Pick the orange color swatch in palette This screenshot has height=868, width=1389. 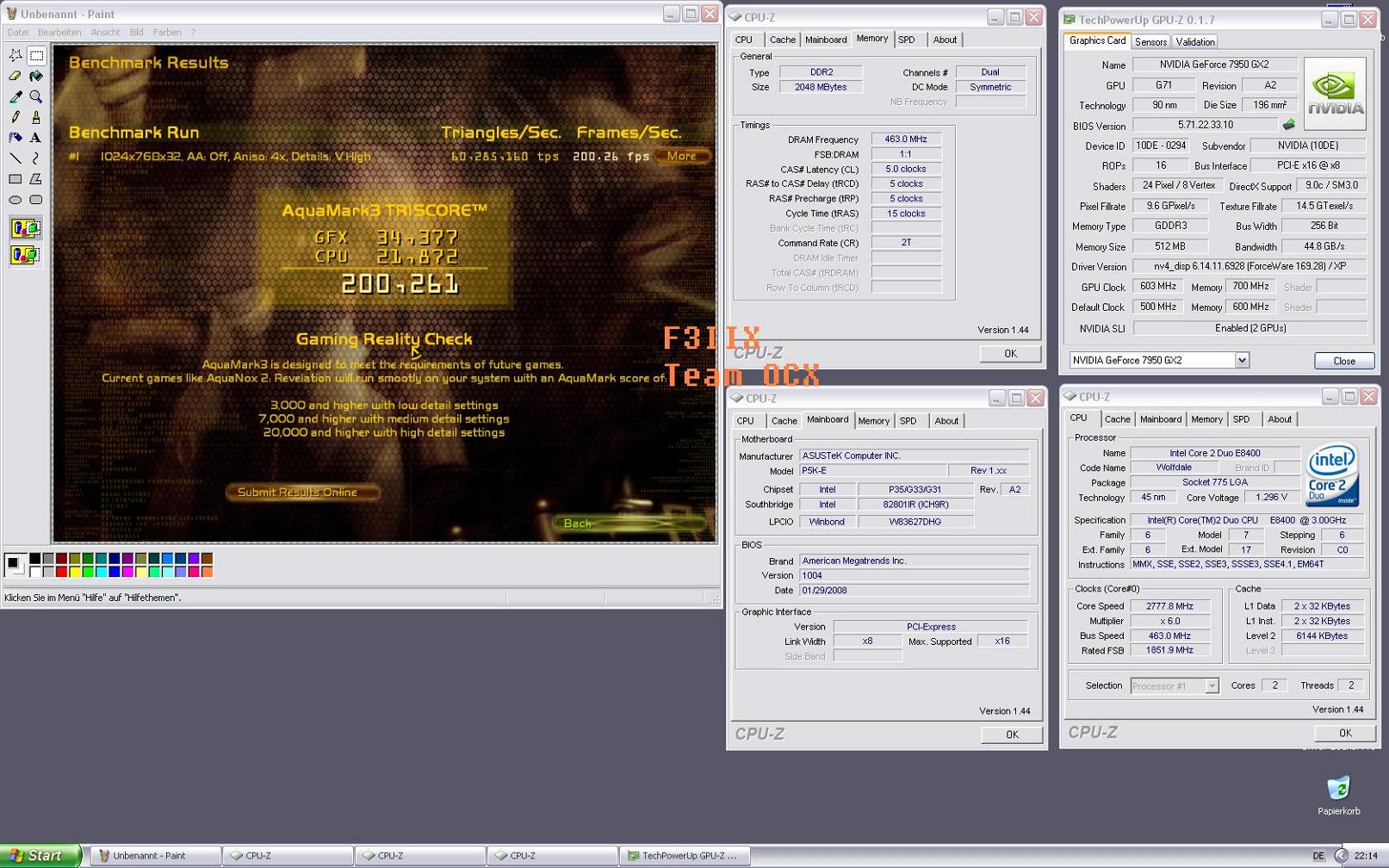[x=208, y=571]
